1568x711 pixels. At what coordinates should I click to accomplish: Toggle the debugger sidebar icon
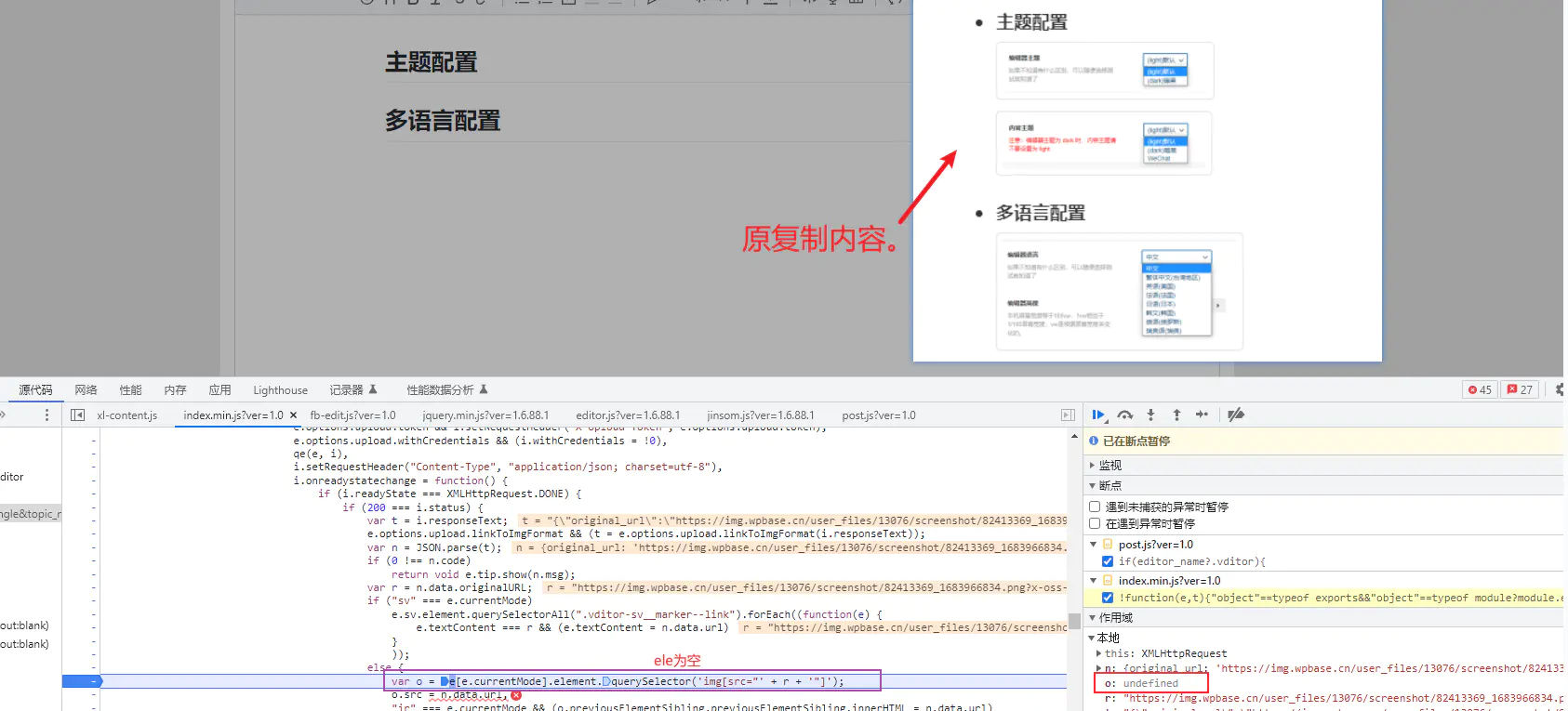[1068, 415]
